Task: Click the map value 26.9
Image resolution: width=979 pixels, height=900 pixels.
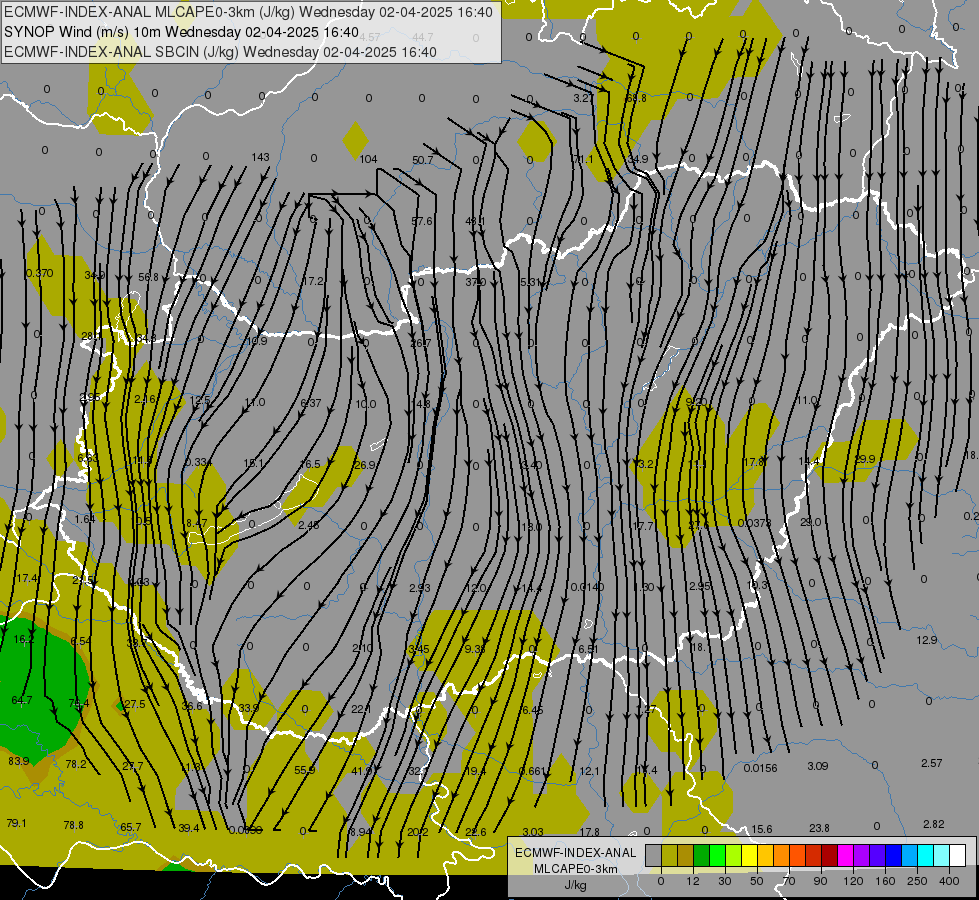Action: click(x=365, y=465)
